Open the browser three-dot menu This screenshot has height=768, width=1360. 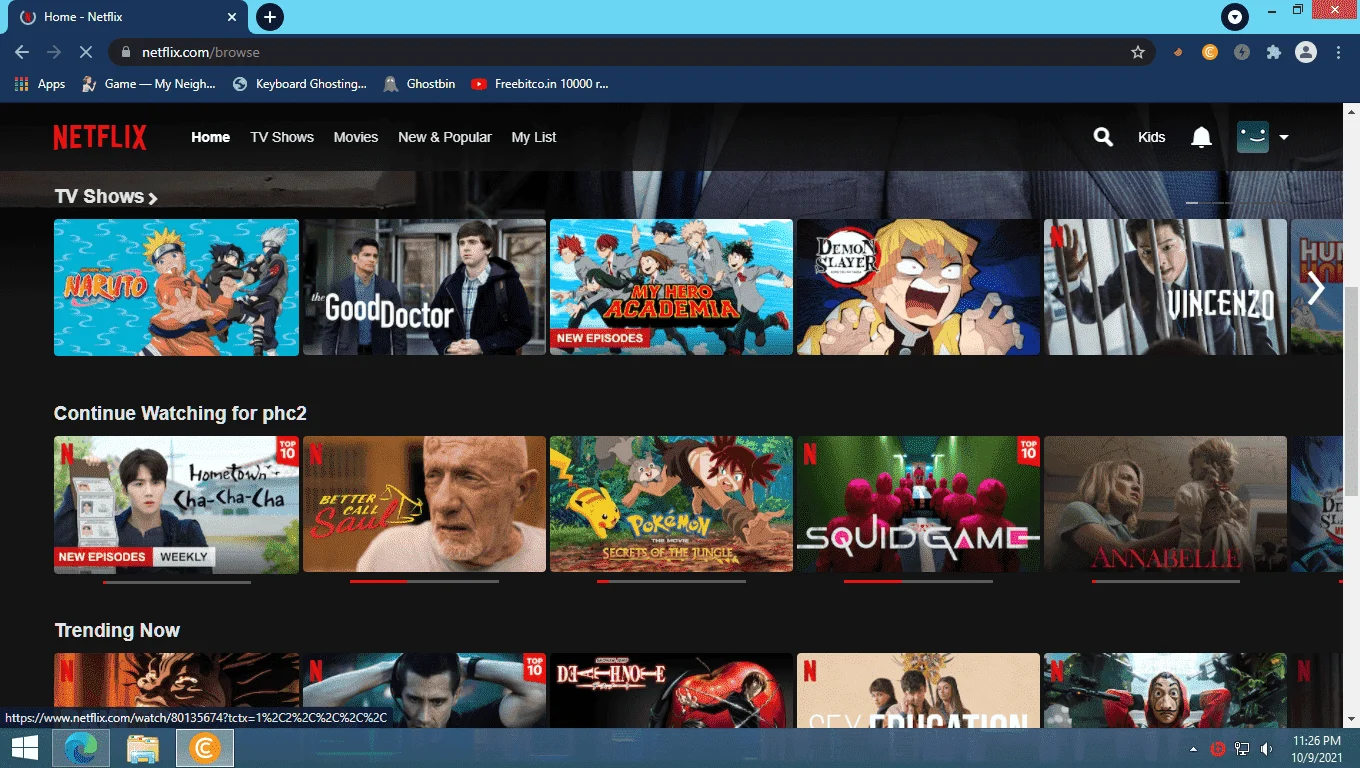pyautogui.click(x=1339, y=52)
